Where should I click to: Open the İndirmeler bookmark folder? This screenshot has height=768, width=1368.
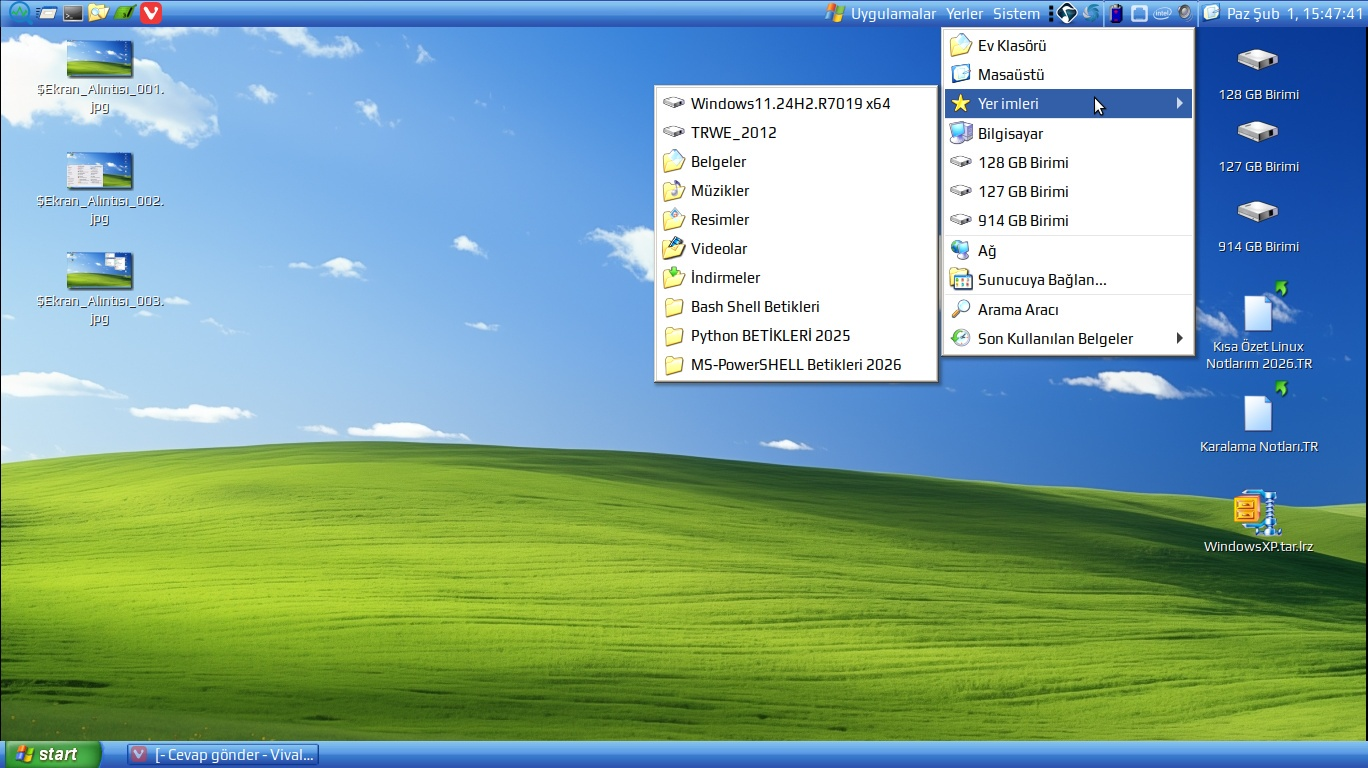(x=796, y=277)
